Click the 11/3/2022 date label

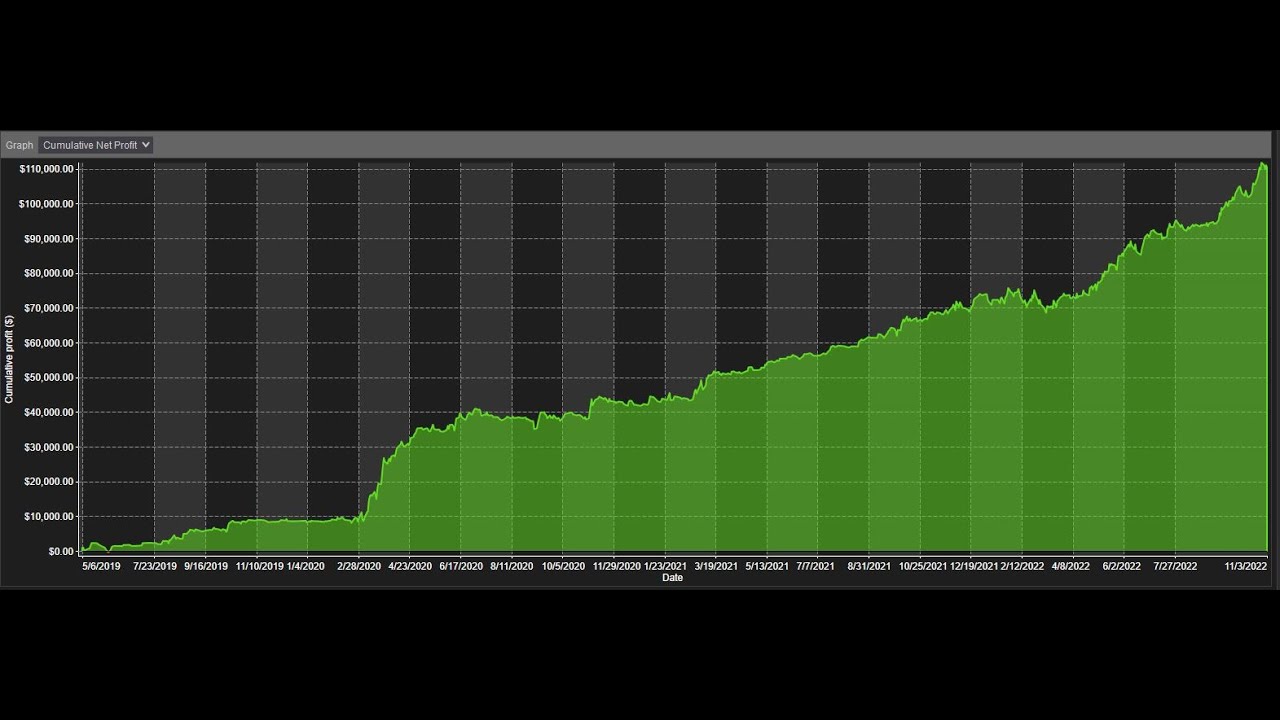click(x=1246, y=566)
